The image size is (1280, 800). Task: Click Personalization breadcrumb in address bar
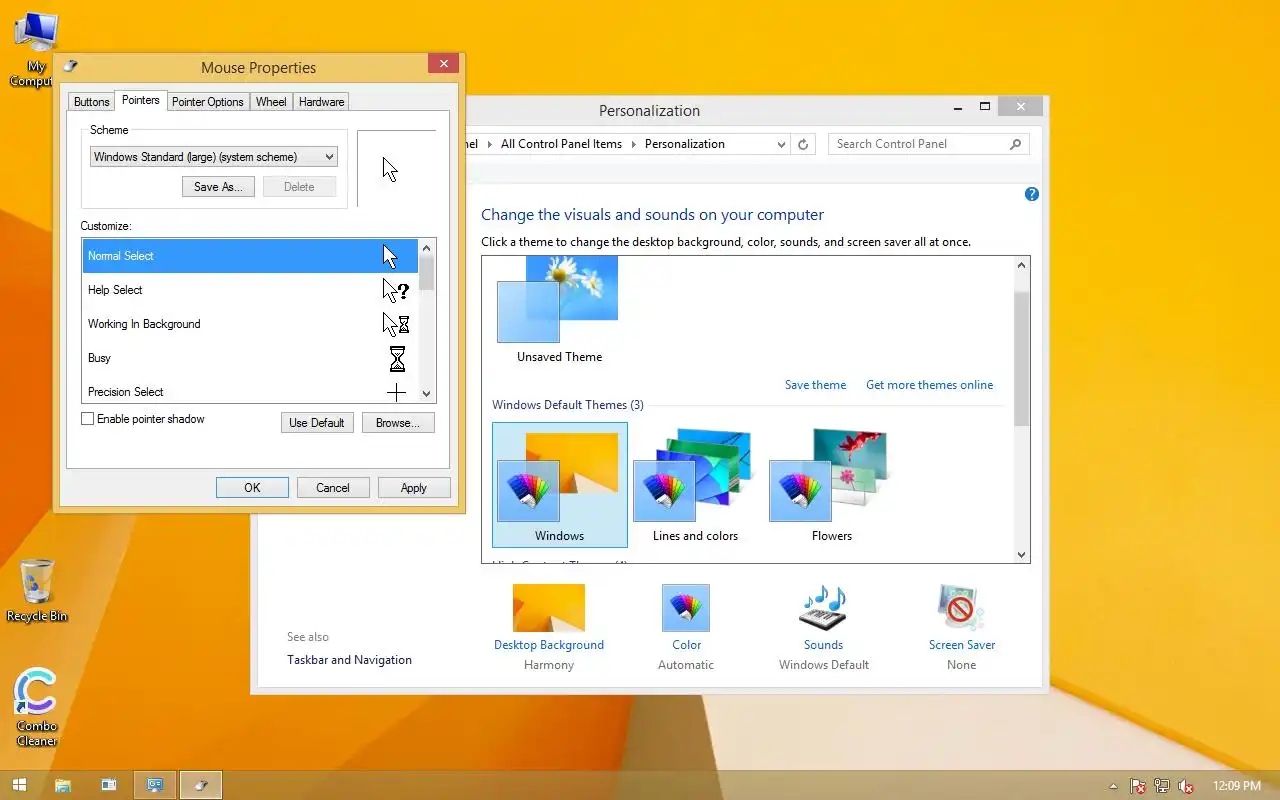[x=685, y=144]
